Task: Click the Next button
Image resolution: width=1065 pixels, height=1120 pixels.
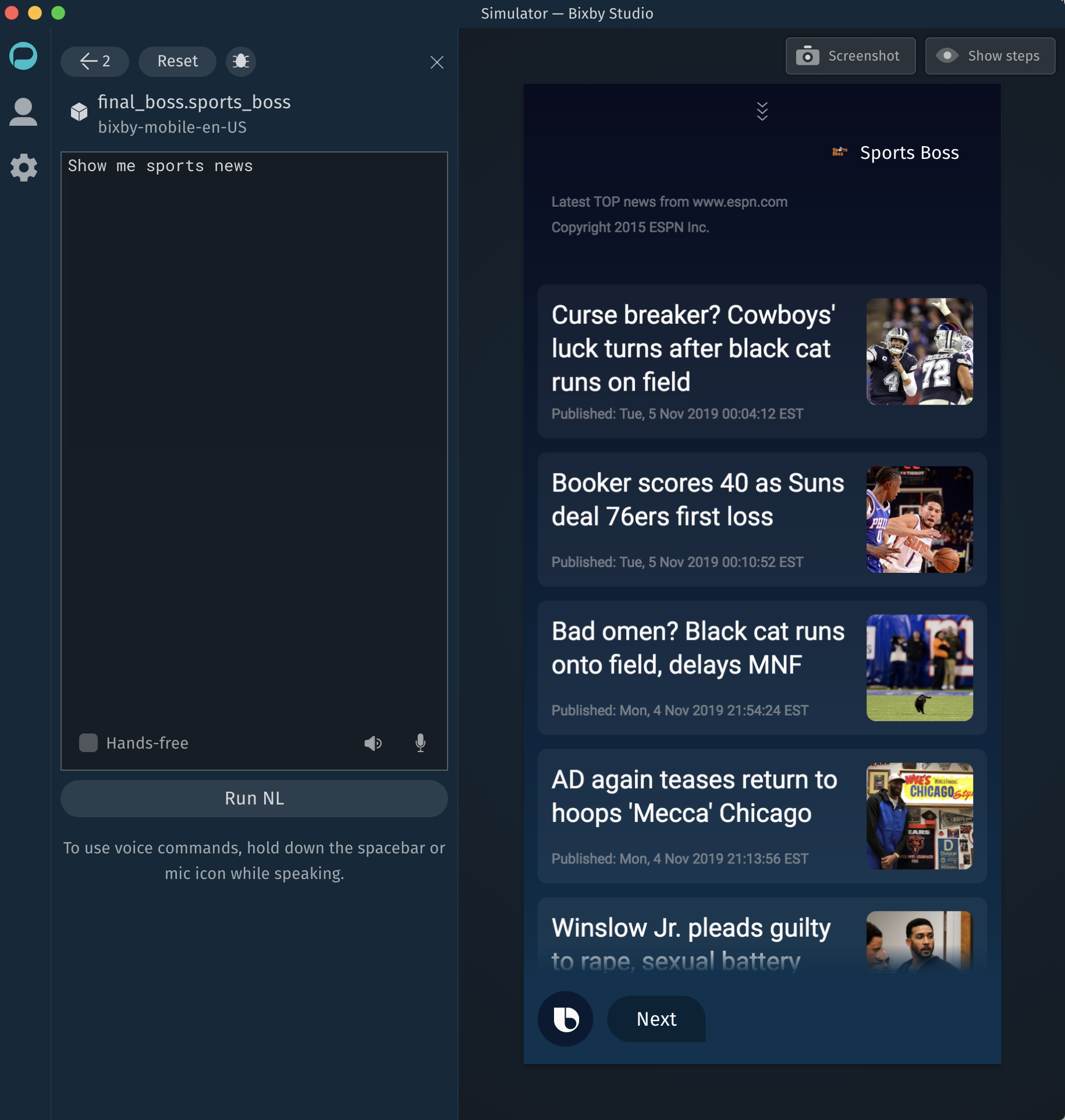Action: [x=656, y=1019]
